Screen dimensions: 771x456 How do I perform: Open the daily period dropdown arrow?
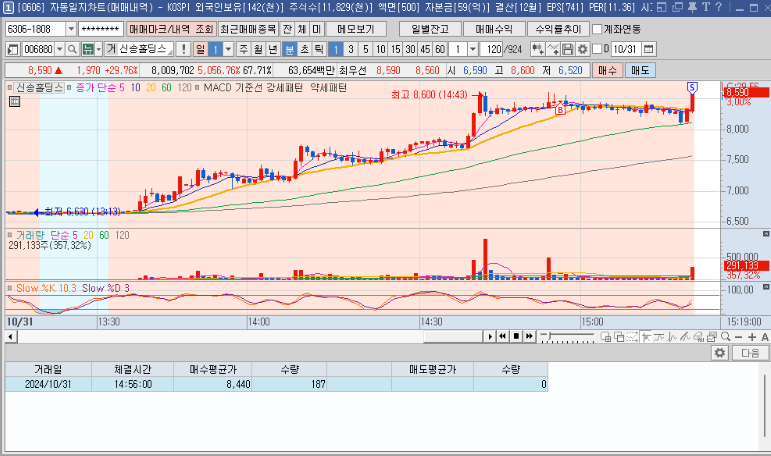click(228, 49)
